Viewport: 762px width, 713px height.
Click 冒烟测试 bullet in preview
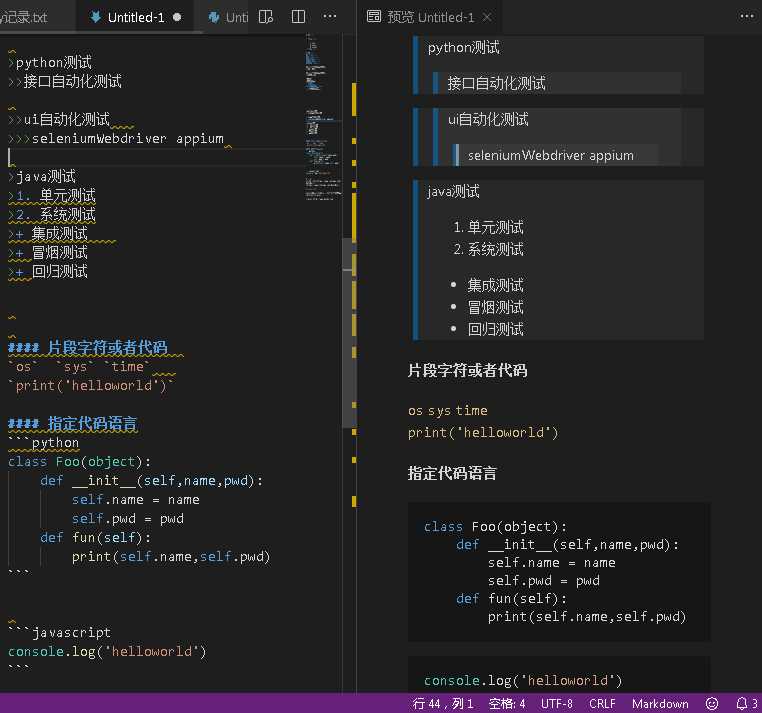(x=495, y=307)
